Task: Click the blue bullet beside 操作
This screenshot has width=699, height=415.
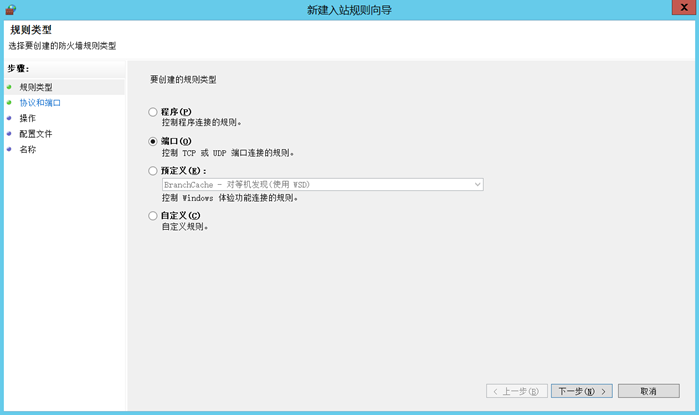Action: pyautogui.click(x=9, y=118)
